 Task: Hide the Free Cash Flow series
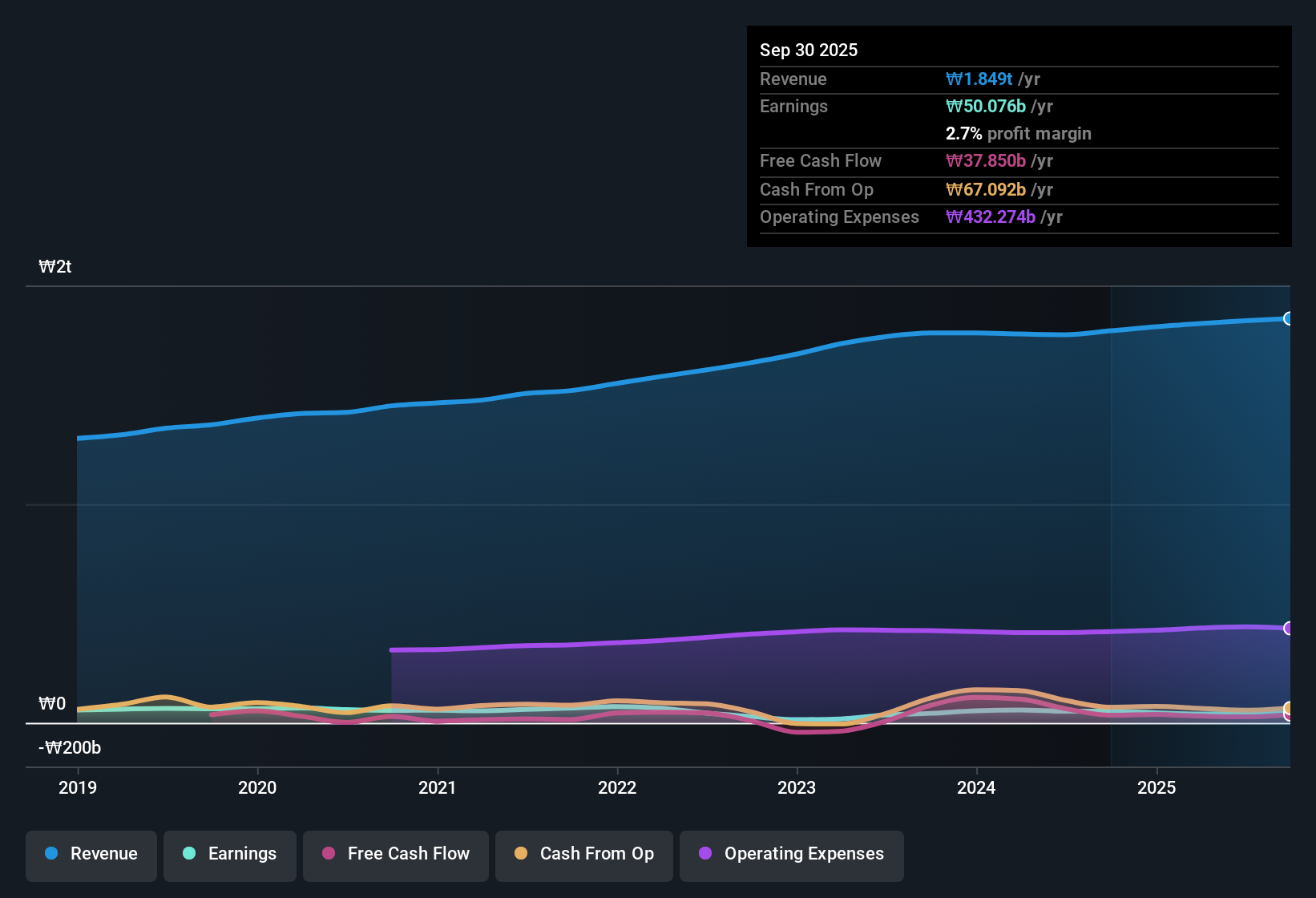click(395, 855)
